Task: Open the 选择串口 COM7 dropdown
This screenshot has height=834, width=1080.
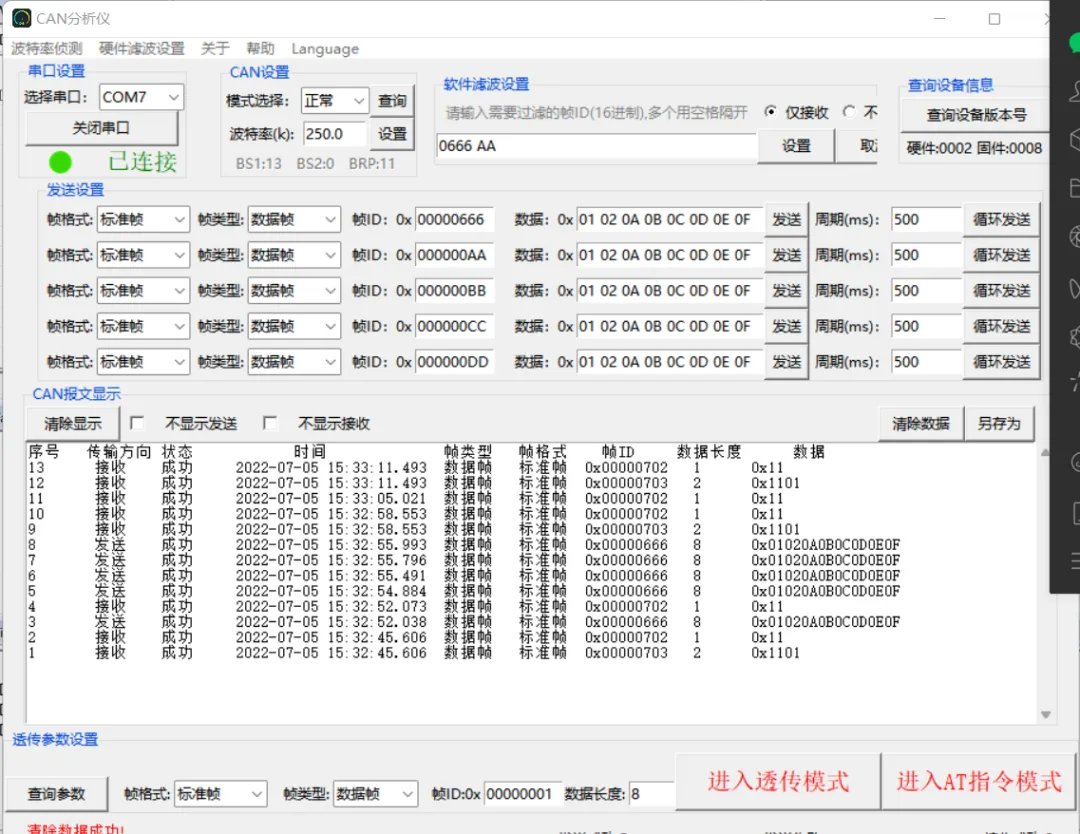Action: (x=141, y=97)
